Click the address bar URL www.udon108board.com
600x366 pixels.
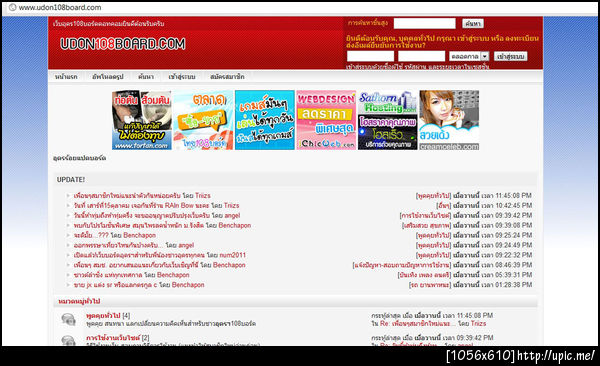point(60,7)
